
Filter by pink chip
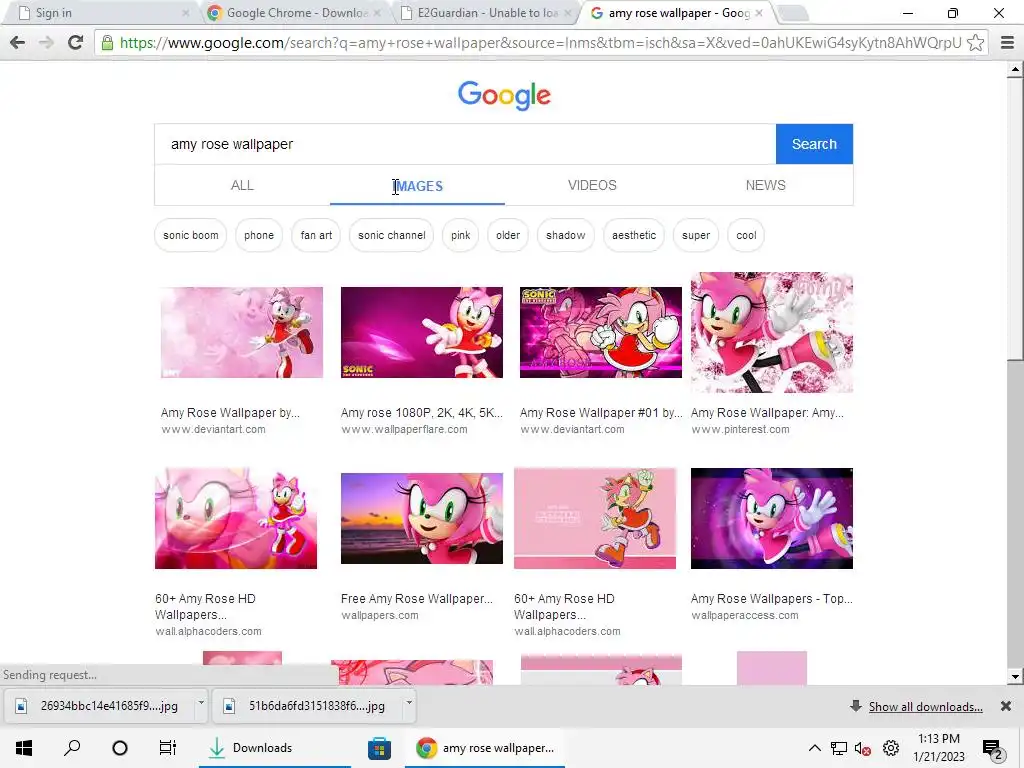[x=460, y=235]
